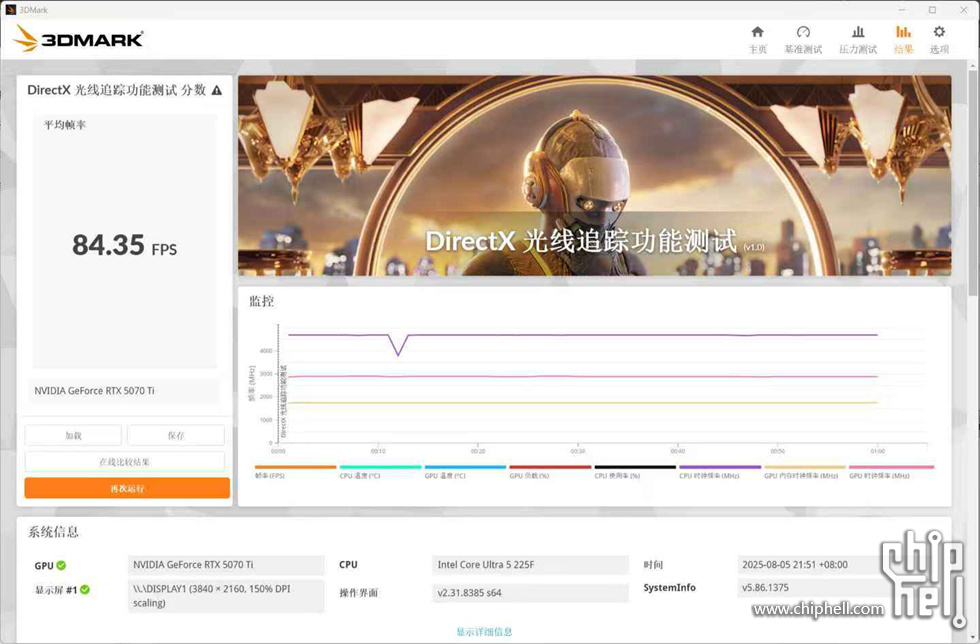Open the 压力测试 stress tests tab
Screen dimensions: 980x644
coord(858,39)
